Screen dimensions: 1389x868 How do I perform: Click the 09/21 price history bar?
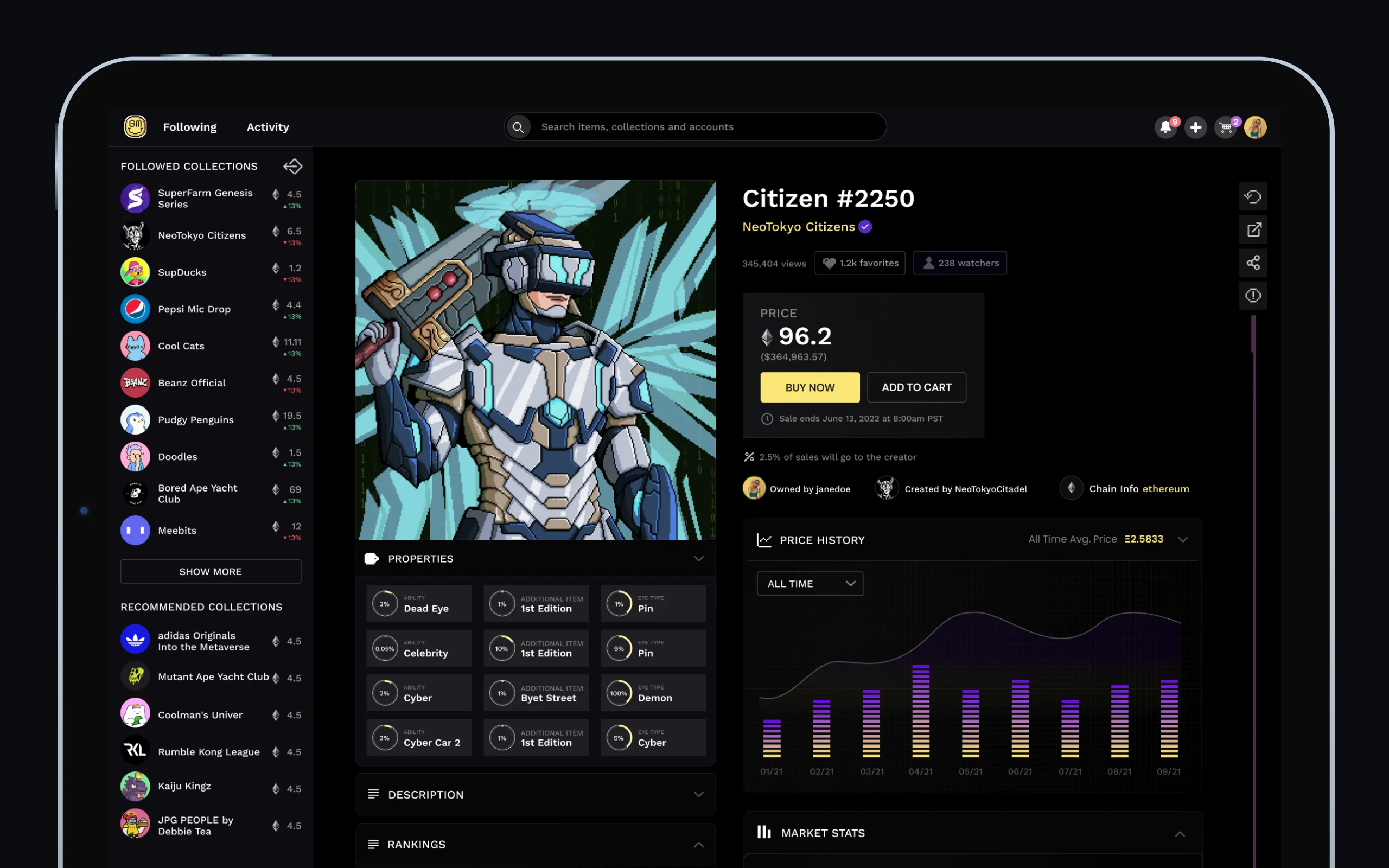pos(1169,719)
